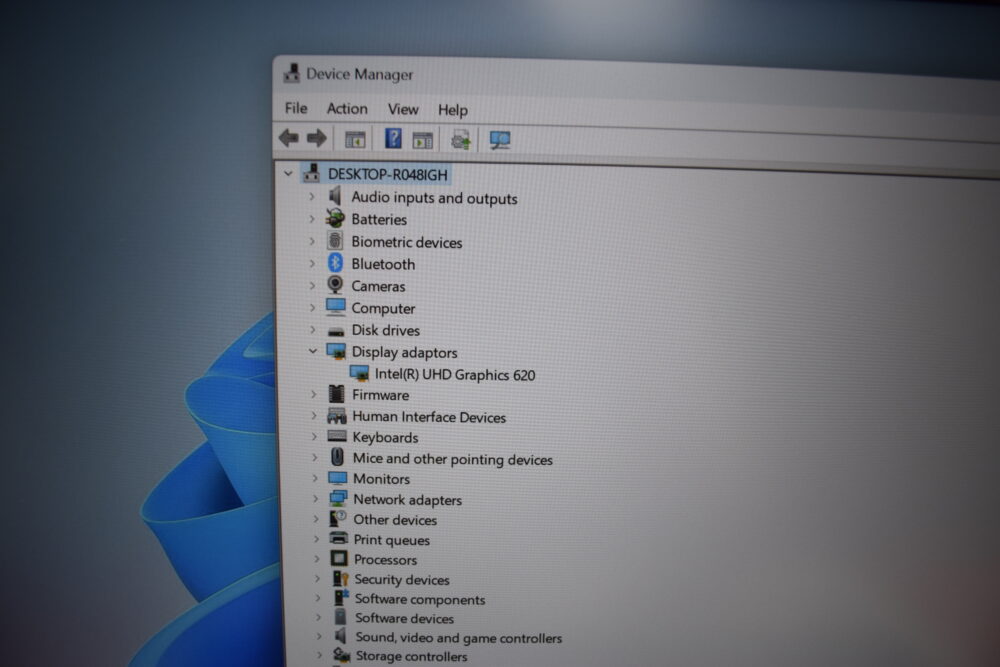Click the Firmware chip icon
This screenshot has width=1000, height=667.
pyautogui.click(x=336, y=394)
